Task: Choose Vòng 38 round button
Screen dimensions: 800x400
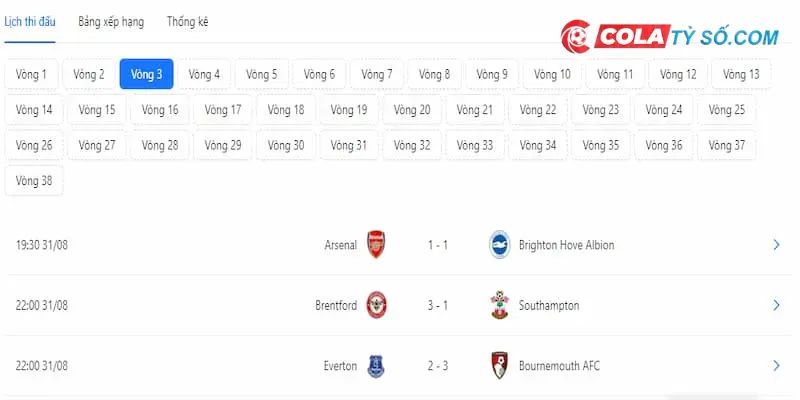Action: point(34,181)
